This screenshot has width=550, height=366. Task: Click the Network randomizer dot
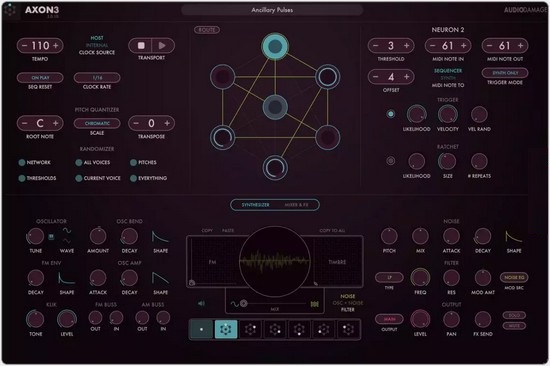point(22,162)
